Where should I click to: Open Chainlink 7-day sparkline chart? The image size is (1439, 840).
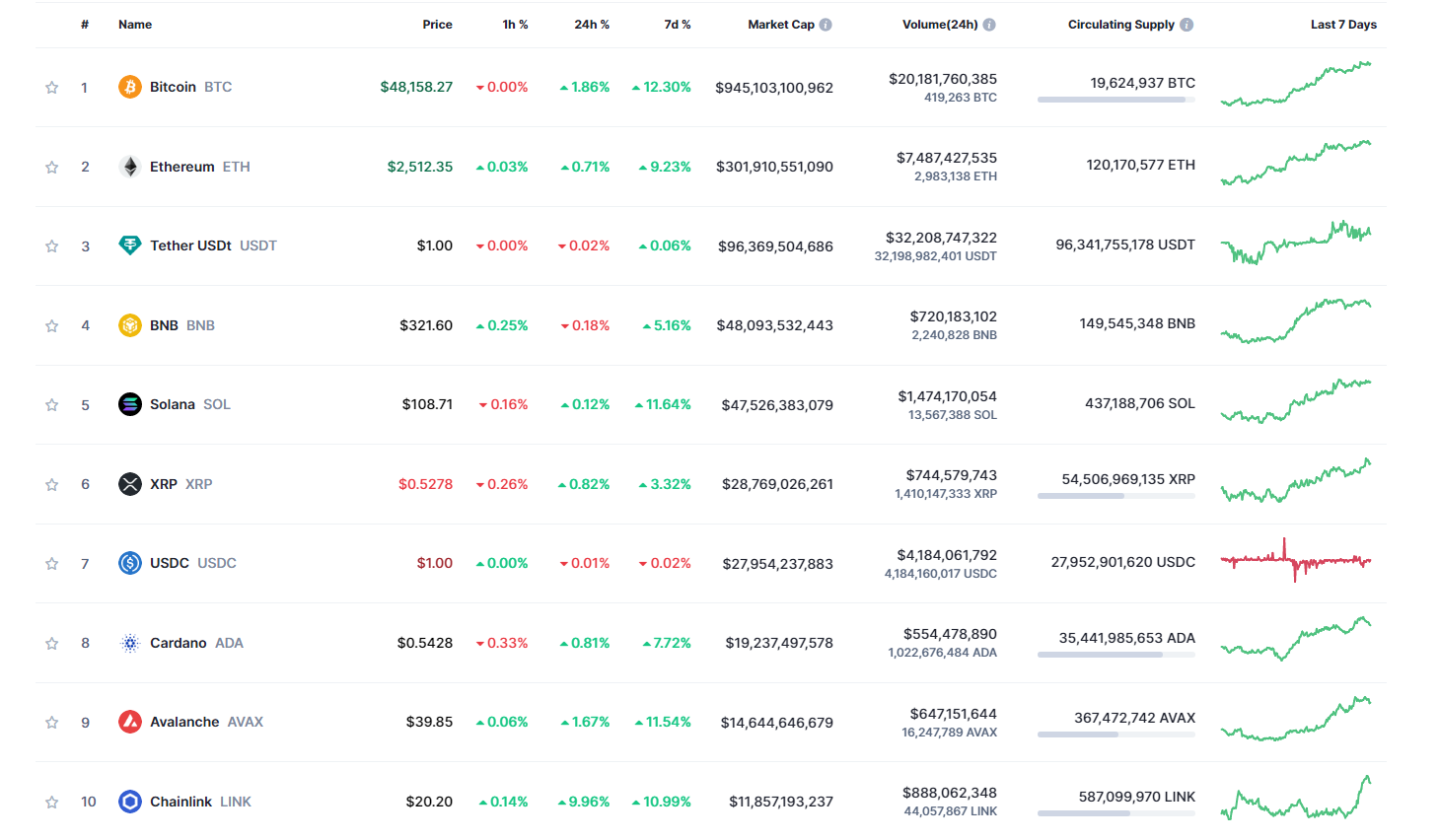(1296, 798)
